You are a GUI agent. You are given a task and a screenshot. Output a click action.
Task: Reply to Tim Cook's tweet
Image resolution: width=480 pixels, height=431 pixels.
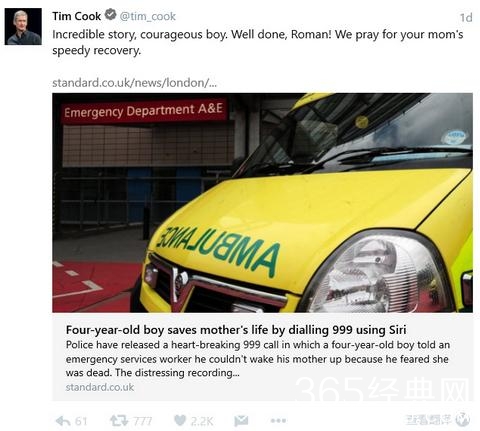pos(63,421)
